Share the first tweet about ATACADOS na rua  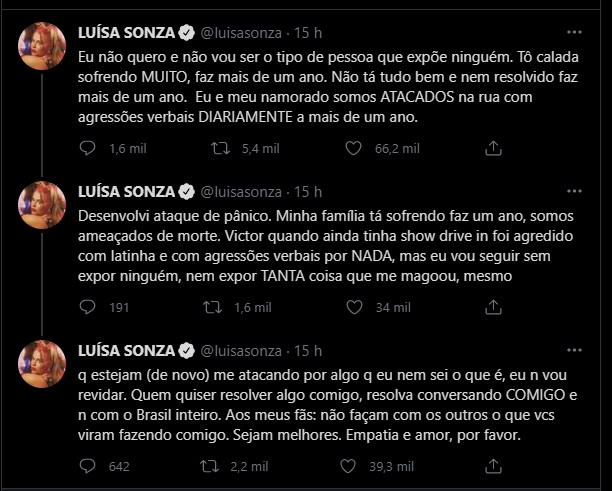pos(493,148)
